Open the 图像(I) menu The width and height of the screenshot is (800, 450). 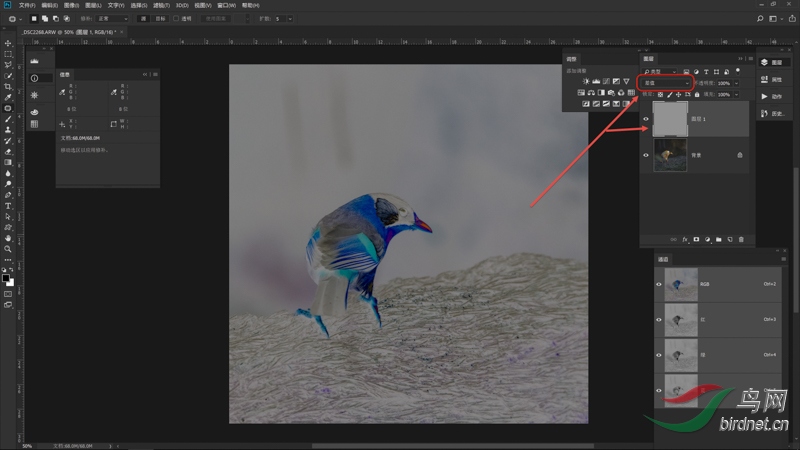coord(71,5)
